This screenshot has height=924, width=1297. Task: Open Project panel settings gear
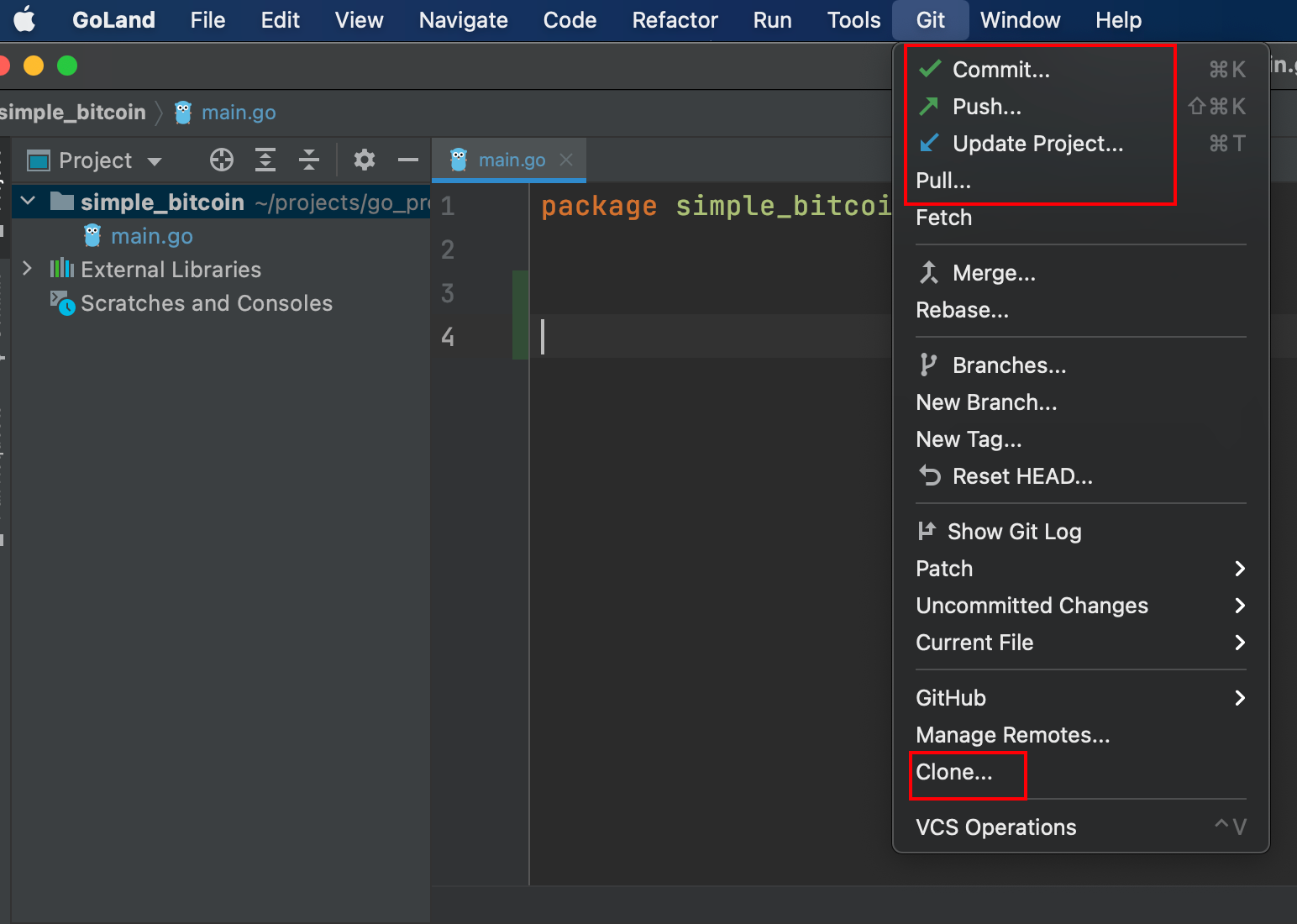pos(364,160)
